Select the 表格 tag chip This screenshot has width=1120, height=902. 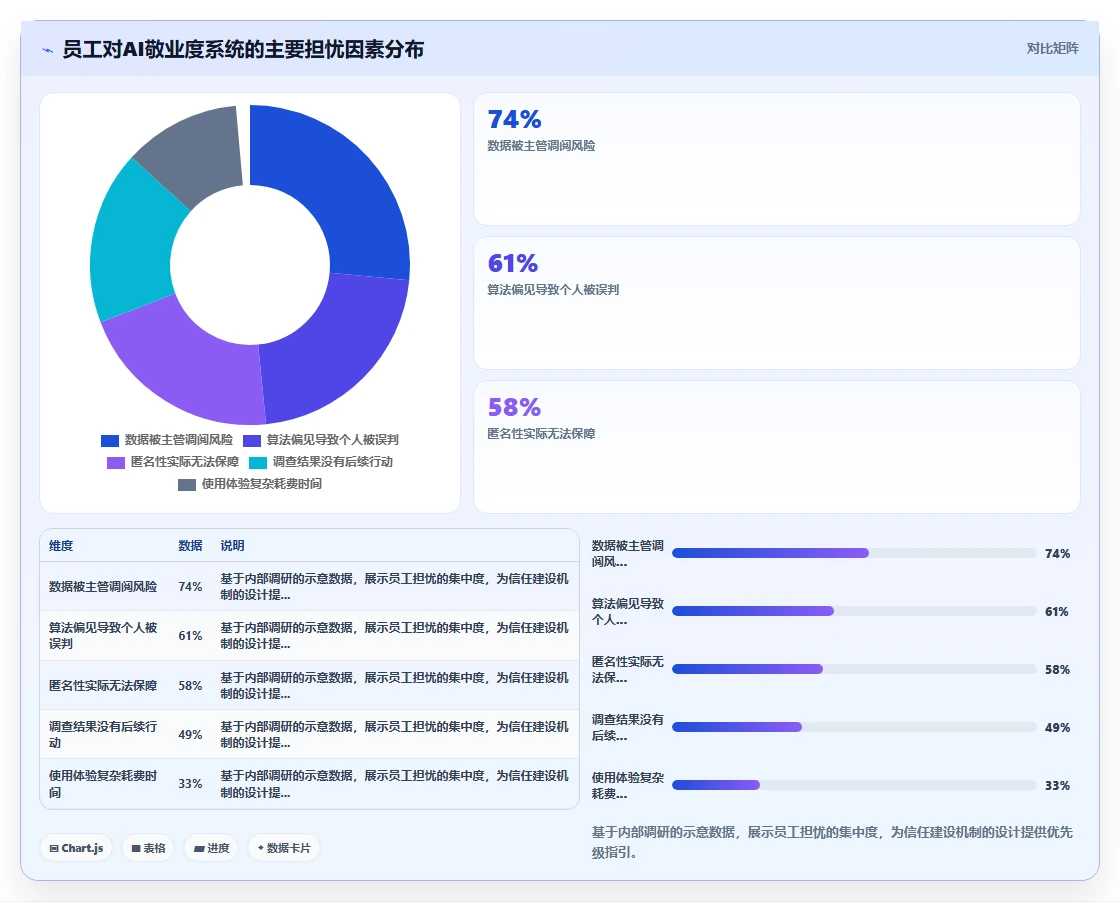(x=148, y=848)
